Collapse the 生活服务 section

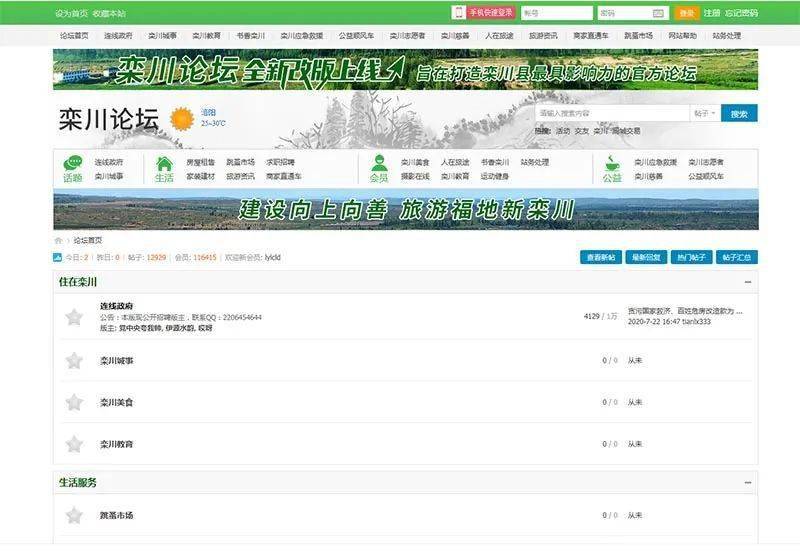(x=747, y=483)
